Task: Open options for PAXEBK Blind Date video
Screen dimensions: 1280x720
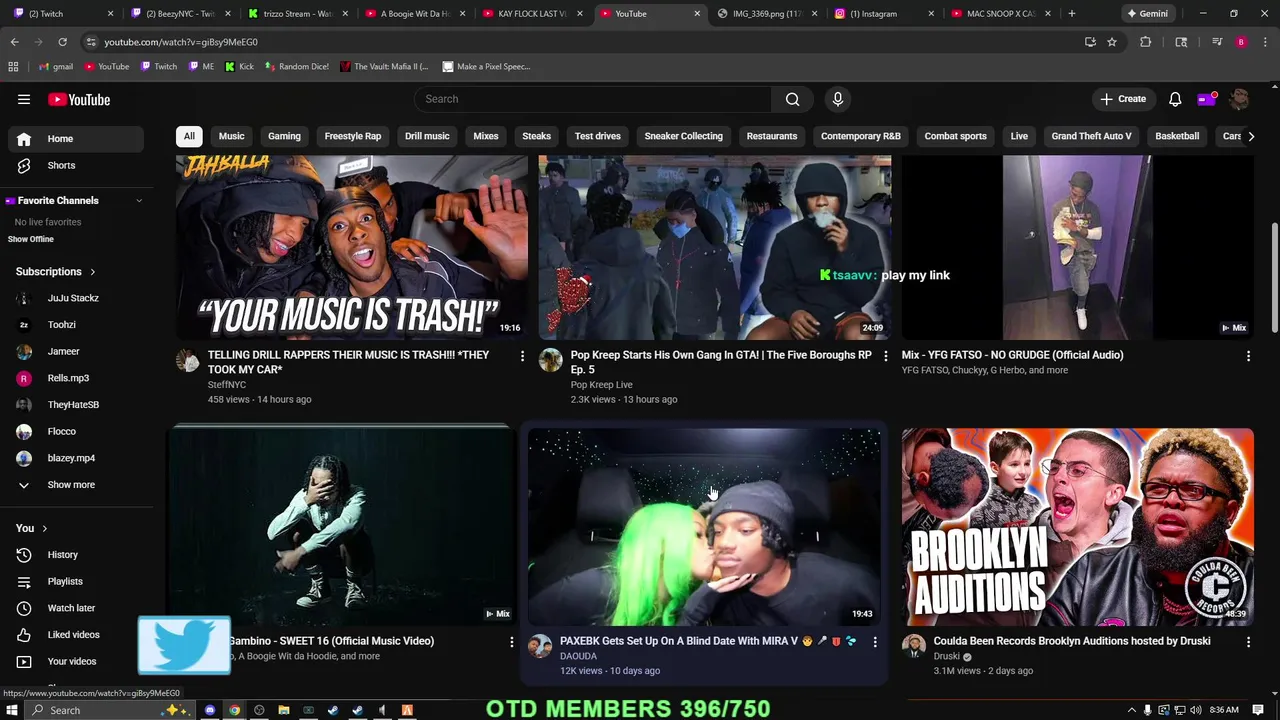Action: [x=875, y=642]
